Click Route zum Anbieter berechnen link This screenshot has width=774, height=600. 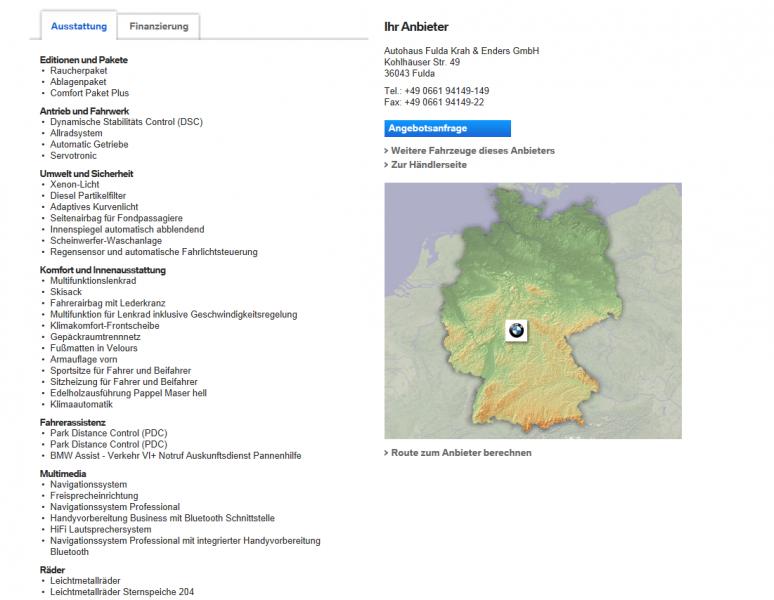click(x=461, y=453)
